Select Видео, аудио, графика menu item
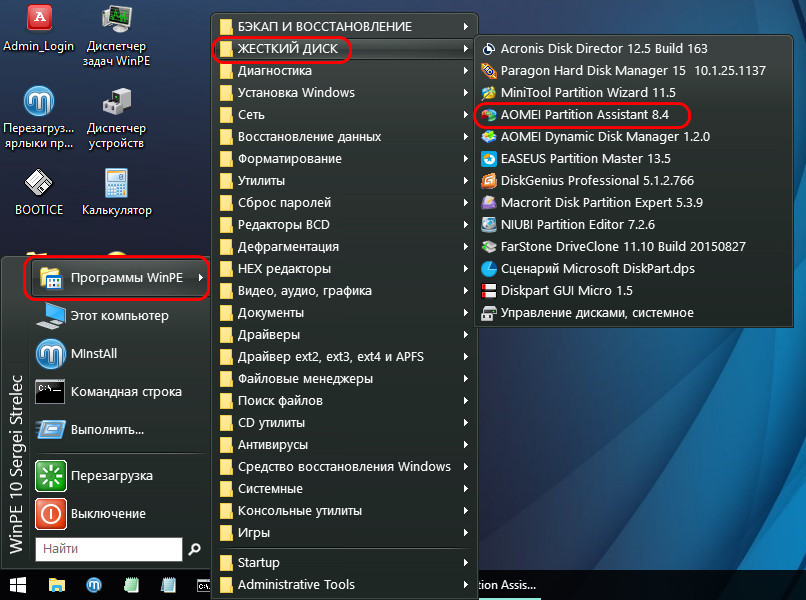806x600 pixels. [x=344, y=291]
